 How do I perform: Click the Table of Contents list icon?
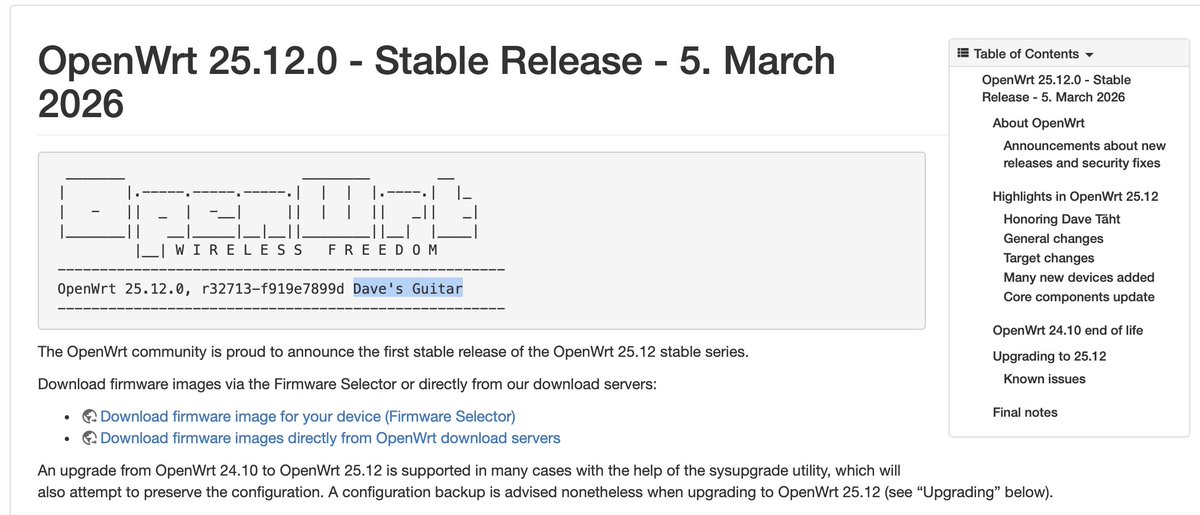(x=963, y=54)
